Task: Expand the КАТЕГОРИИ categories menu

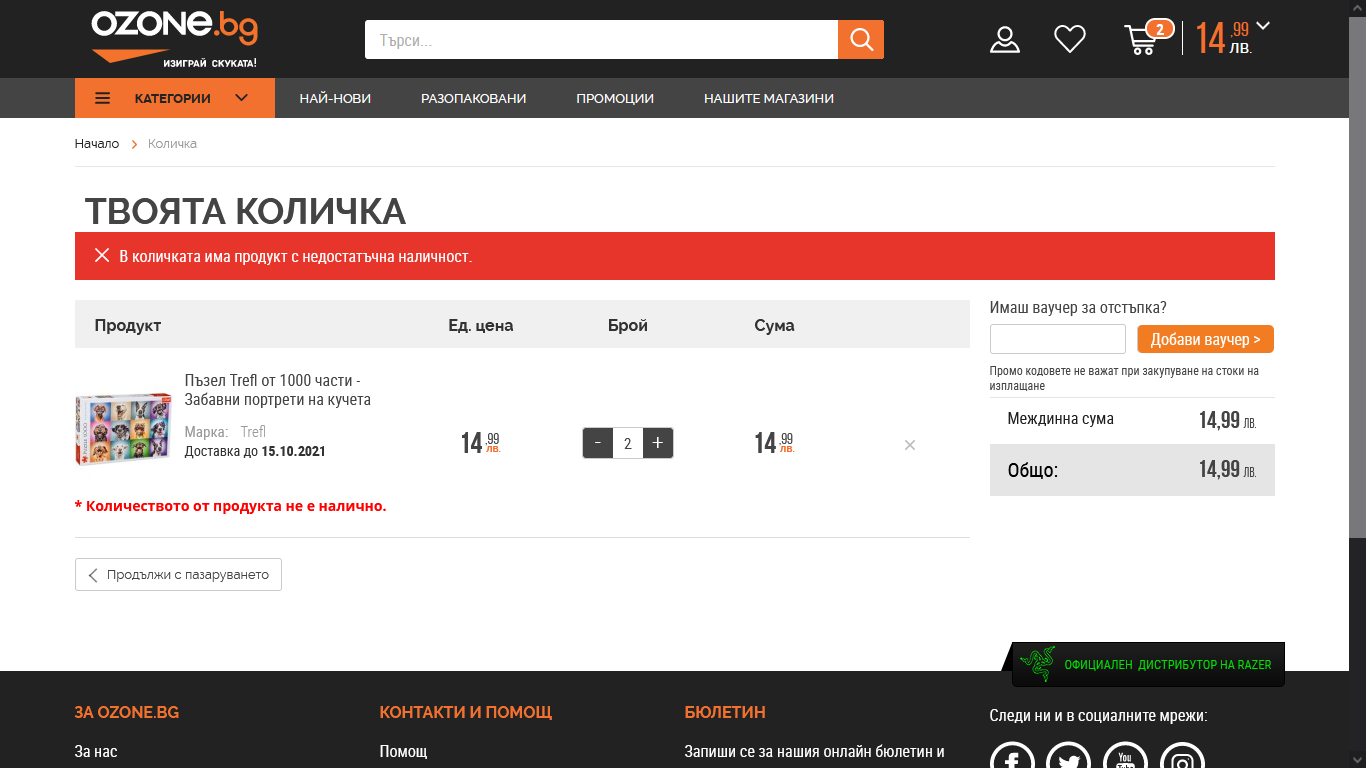Action: (x=174, y=98)
